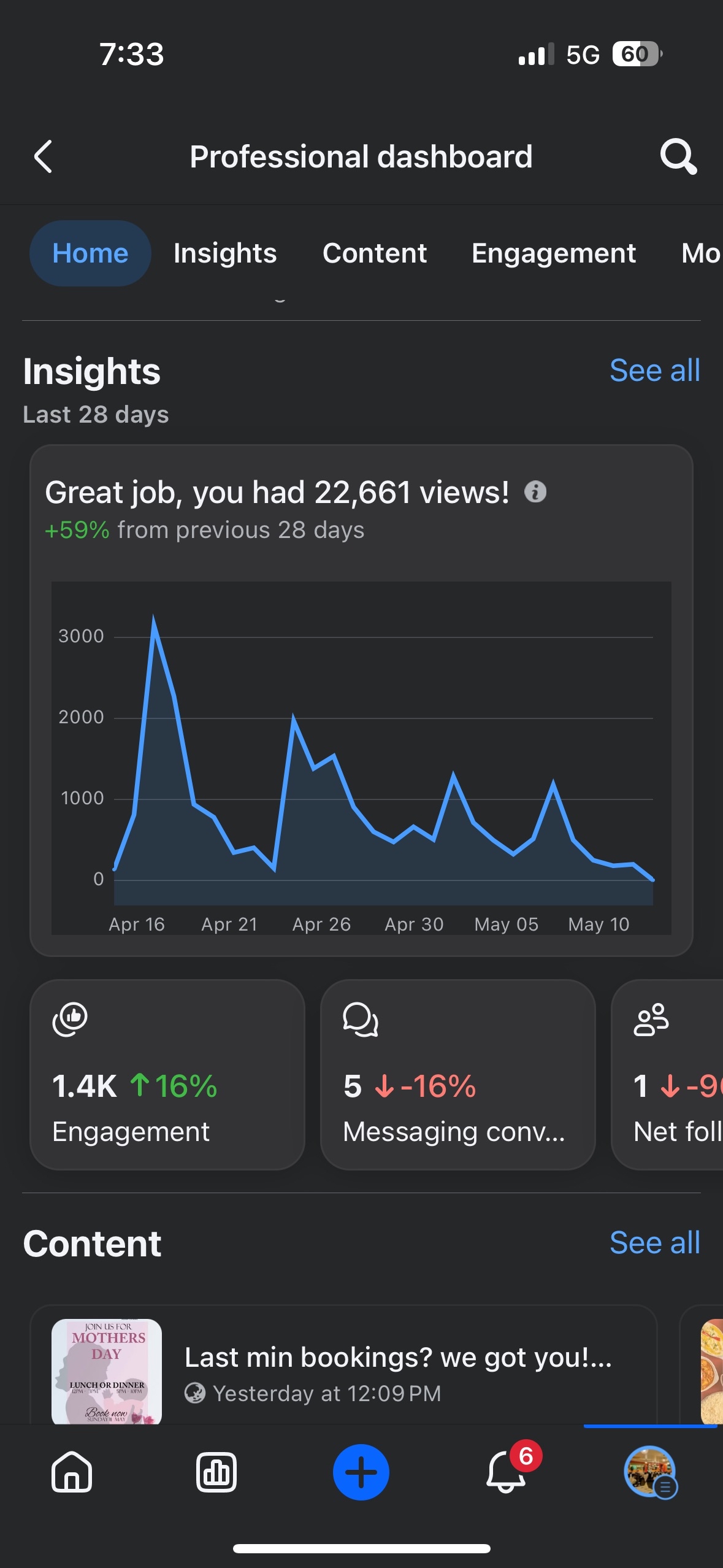The image size is (723, 1568).
Task: Open home feed from bottom bar
Action: click(x=72, y=1472)
